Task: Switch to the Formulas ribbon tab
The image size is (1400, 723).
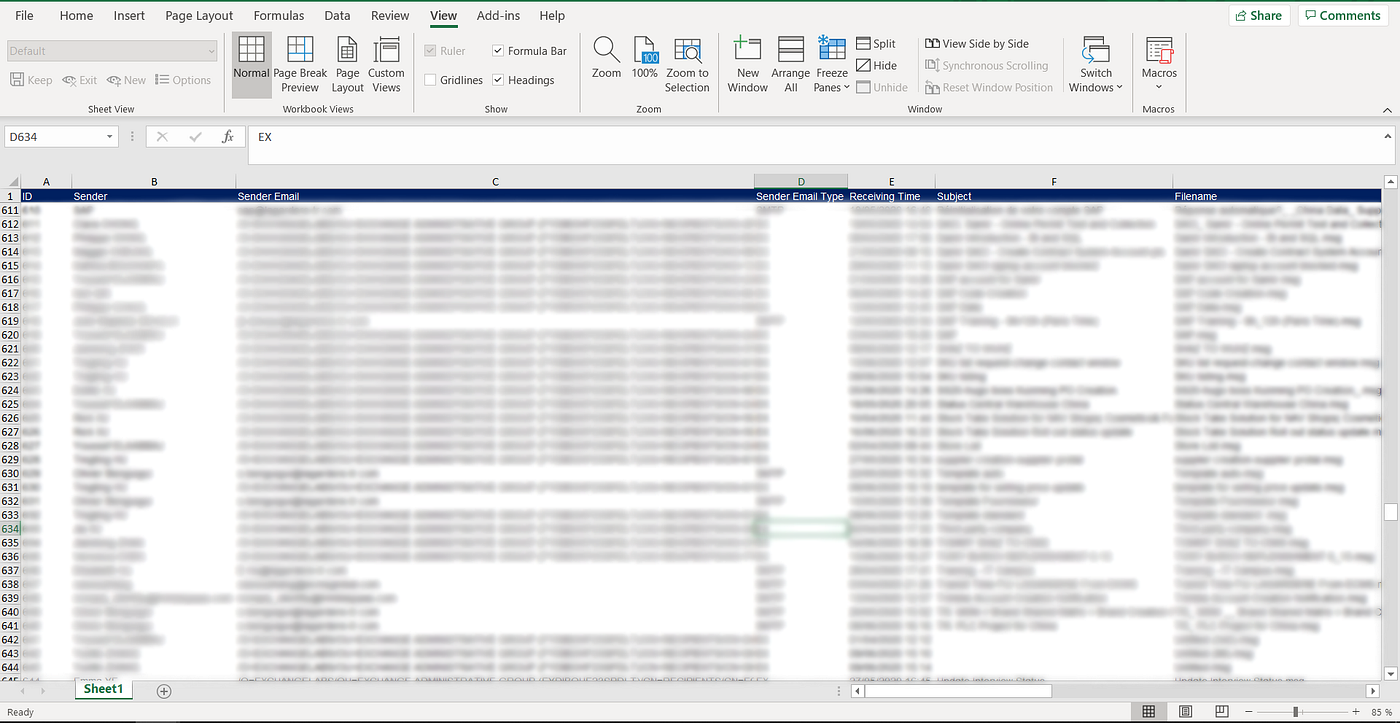Action: pos(278,15)
